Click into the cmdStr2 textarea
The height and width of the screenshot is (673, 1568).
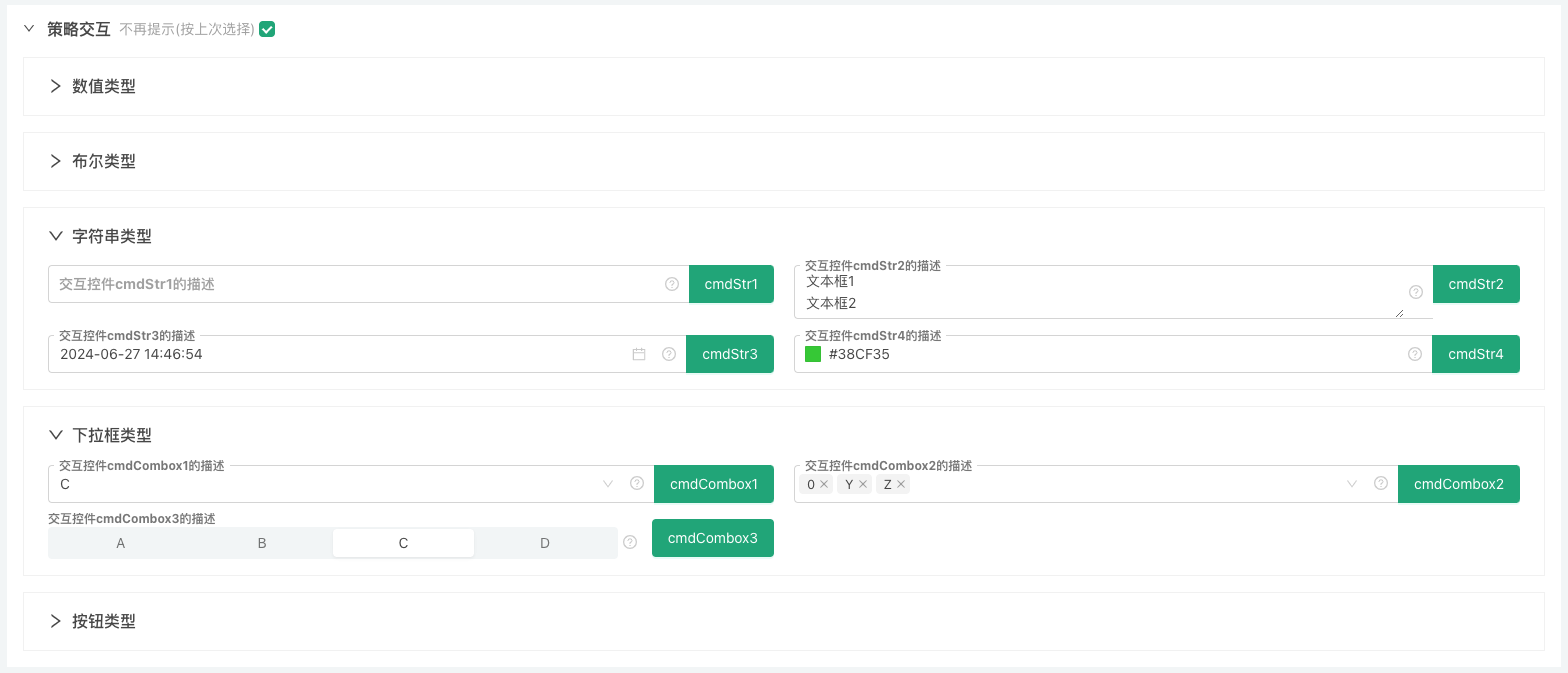1100,293
